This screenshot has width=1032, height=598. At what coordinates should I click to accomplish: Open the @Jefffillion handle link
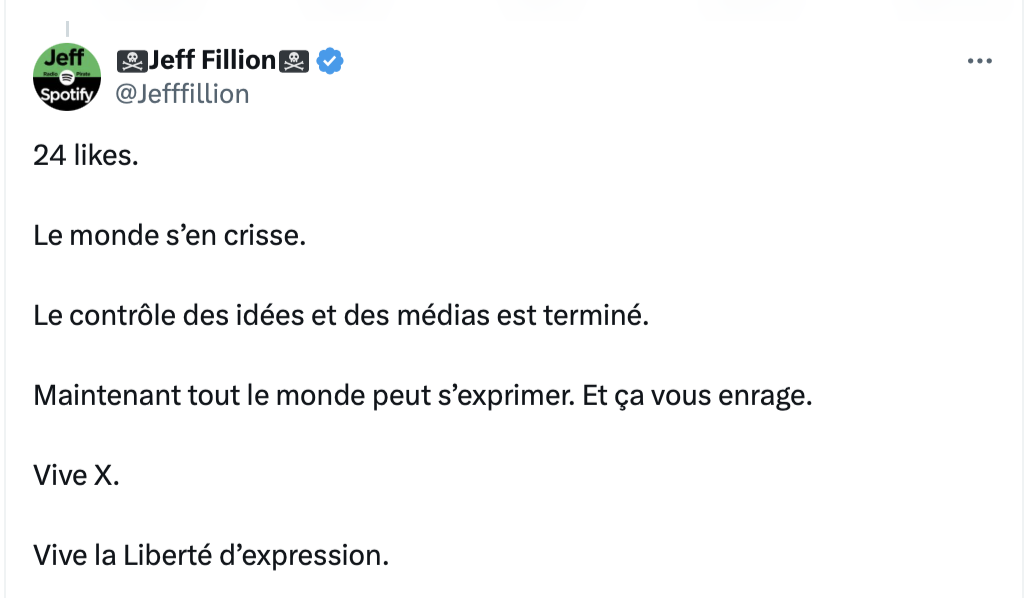(x=182, y=94)
